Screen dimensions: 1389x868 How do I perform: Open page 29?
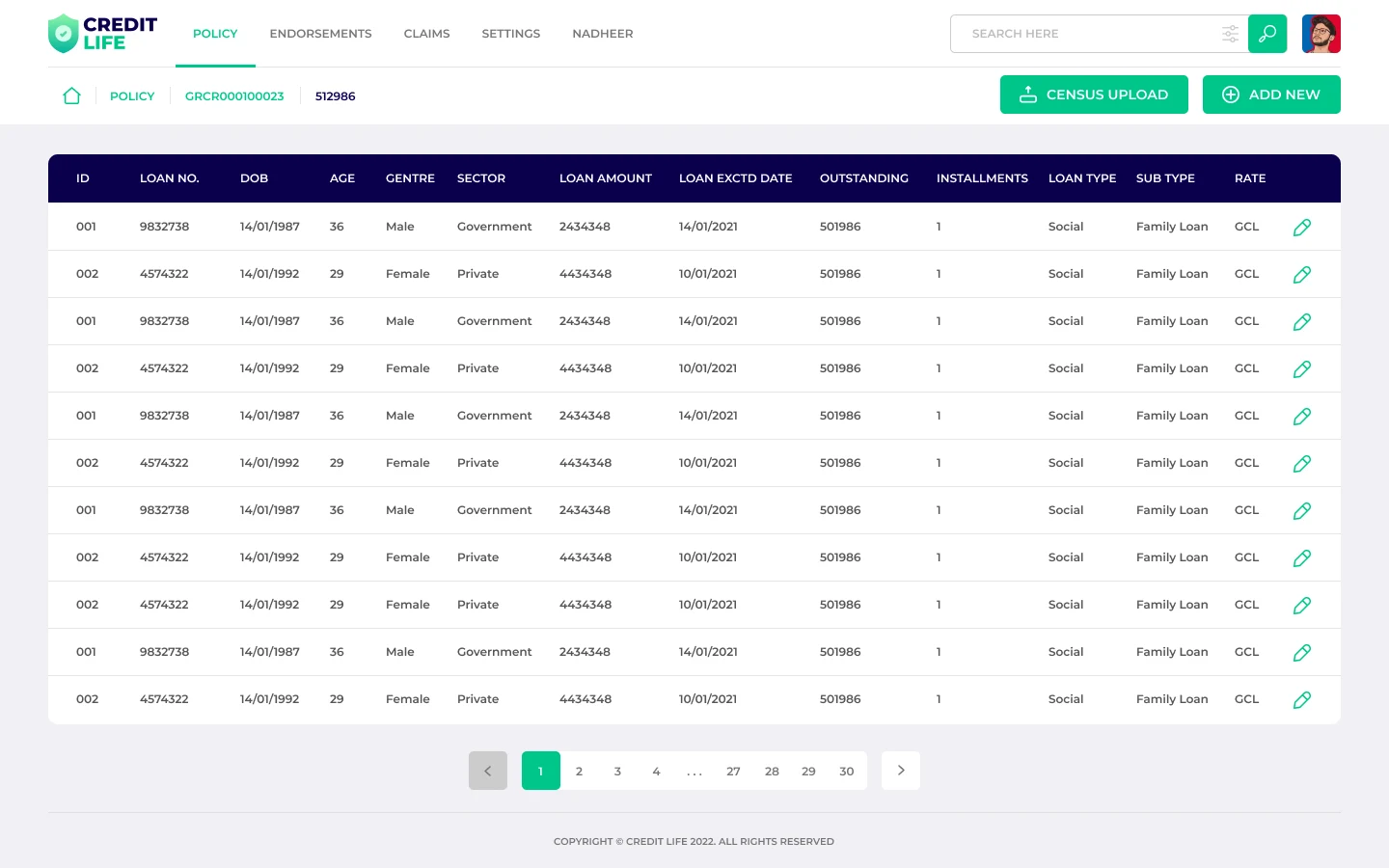click(808, 772)
